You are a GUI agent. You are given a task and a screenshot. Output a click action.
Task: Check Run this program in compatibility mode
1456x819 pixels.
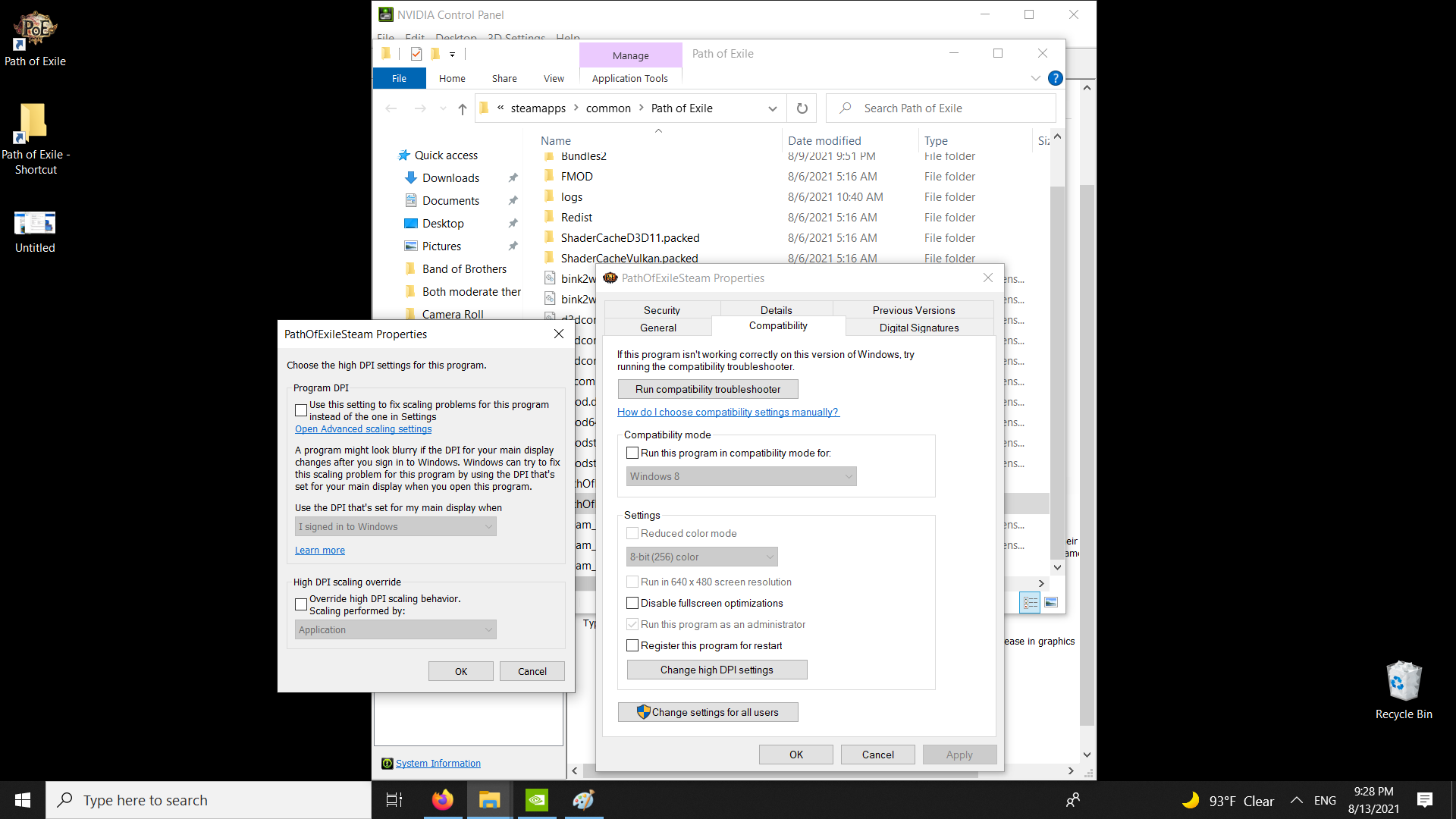632,453
